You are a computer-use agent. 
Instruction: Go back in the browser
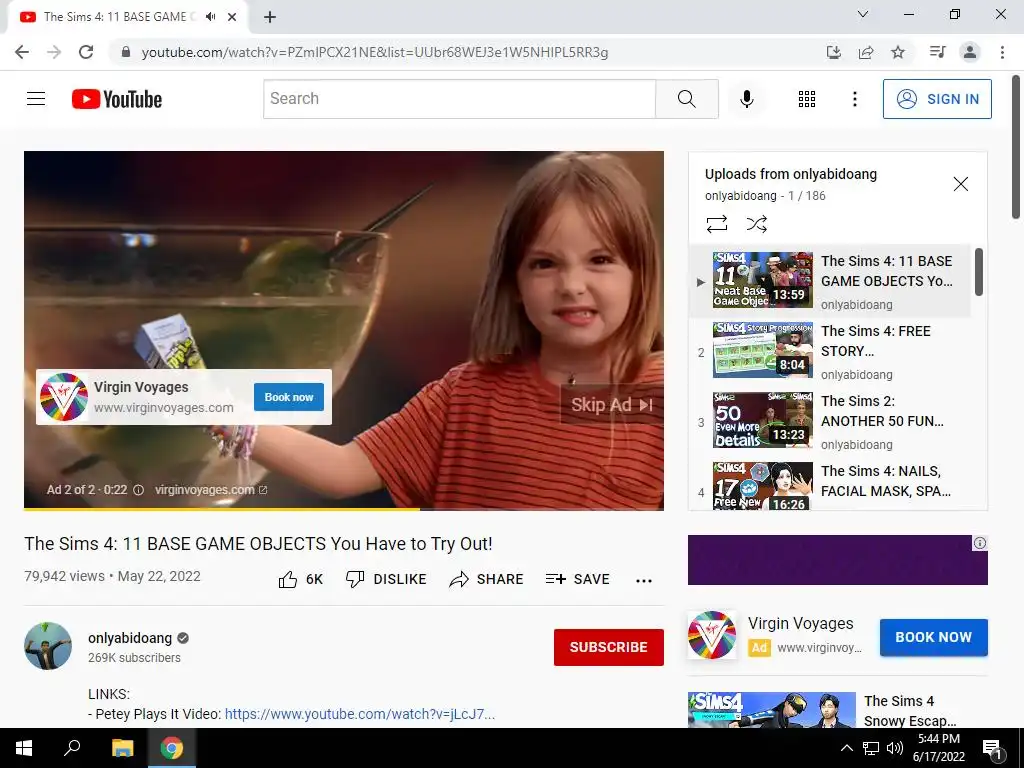pos(22,52)
